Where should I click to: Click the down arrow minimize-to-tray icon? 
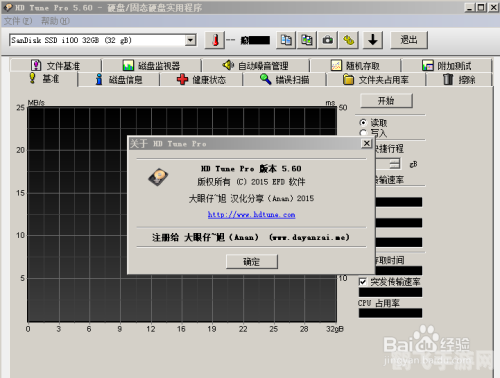pos(373,40)
